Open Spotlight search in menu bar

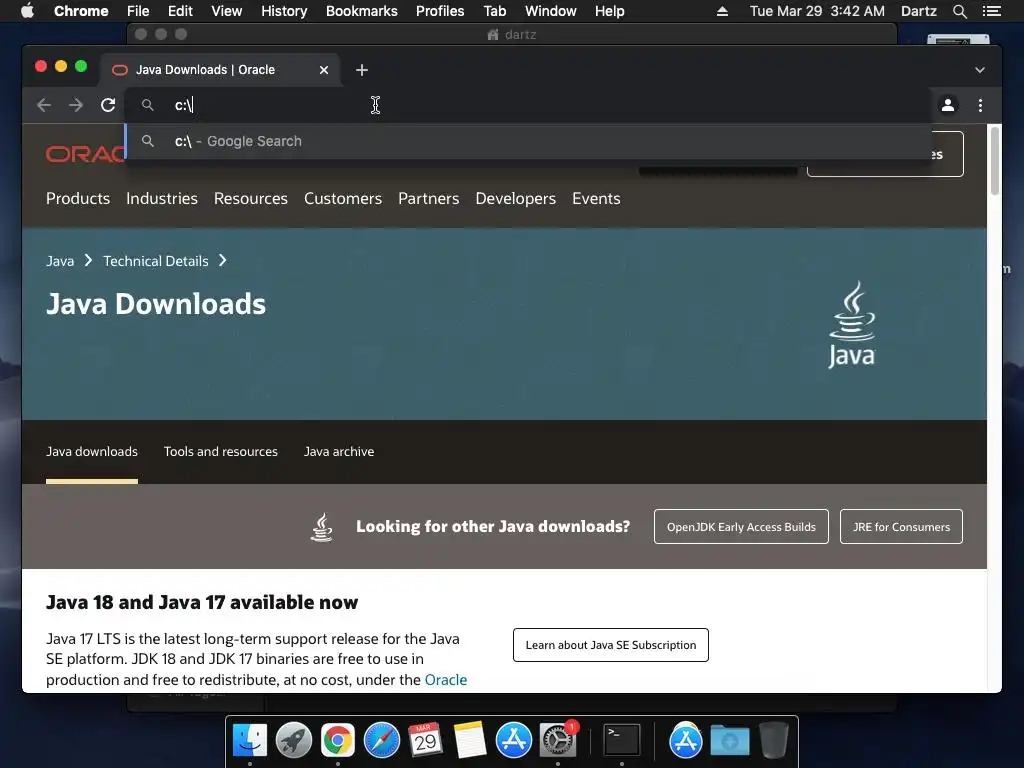pos(959,11)
